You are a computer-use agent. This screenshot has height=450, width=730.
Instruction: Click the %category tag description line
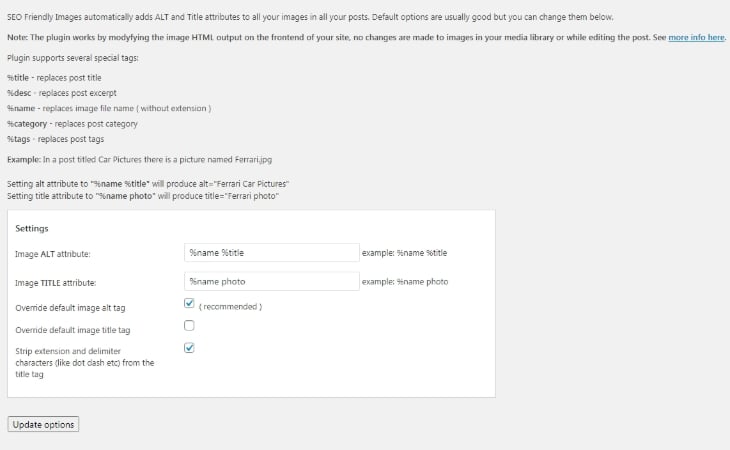(72, 124)
